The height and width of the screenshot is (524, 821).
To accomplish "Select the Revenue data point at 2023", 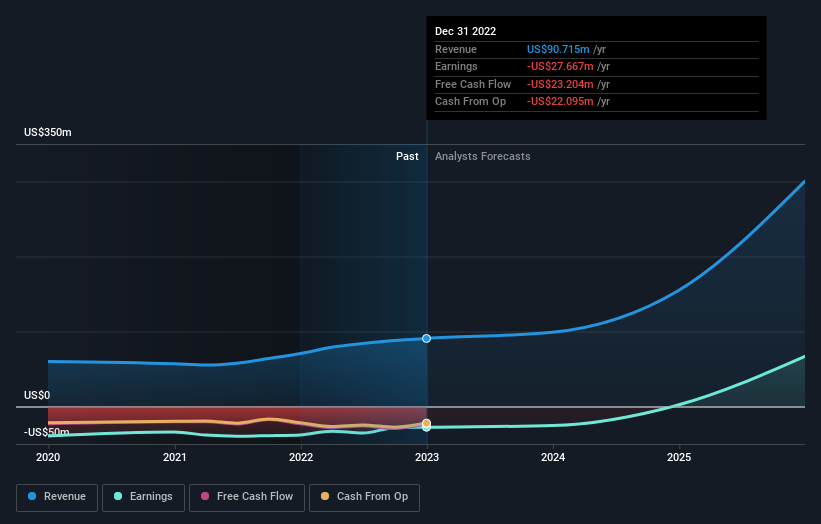I will point(427,339).
